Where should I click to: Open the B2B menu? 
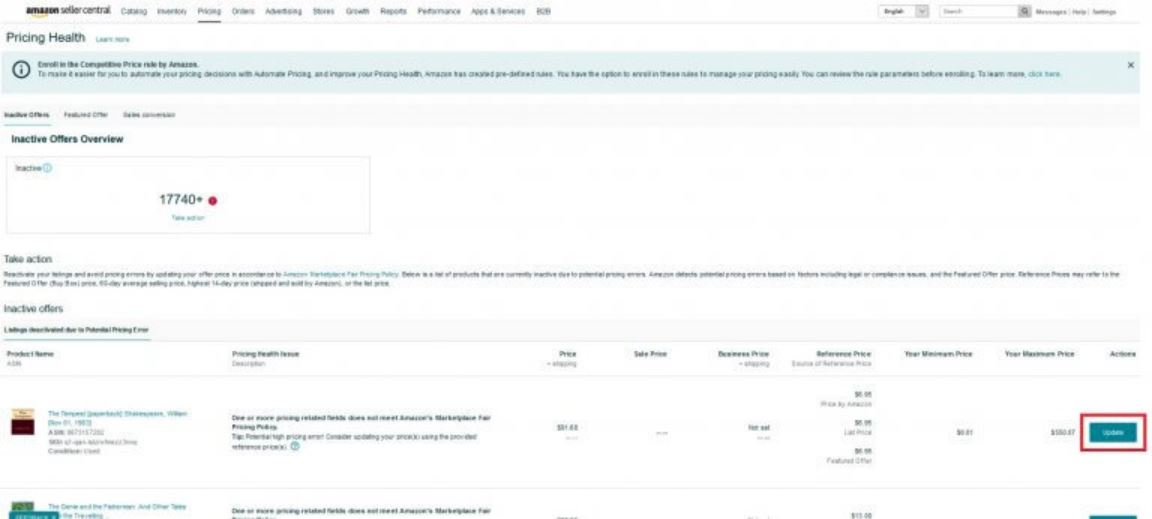click(544, 12)
